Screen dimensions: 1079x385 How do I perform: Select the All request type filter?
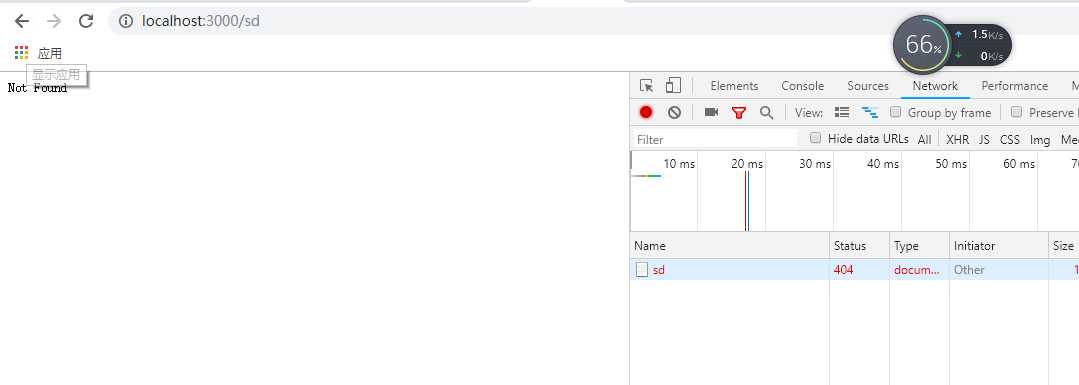click(924, 139)
